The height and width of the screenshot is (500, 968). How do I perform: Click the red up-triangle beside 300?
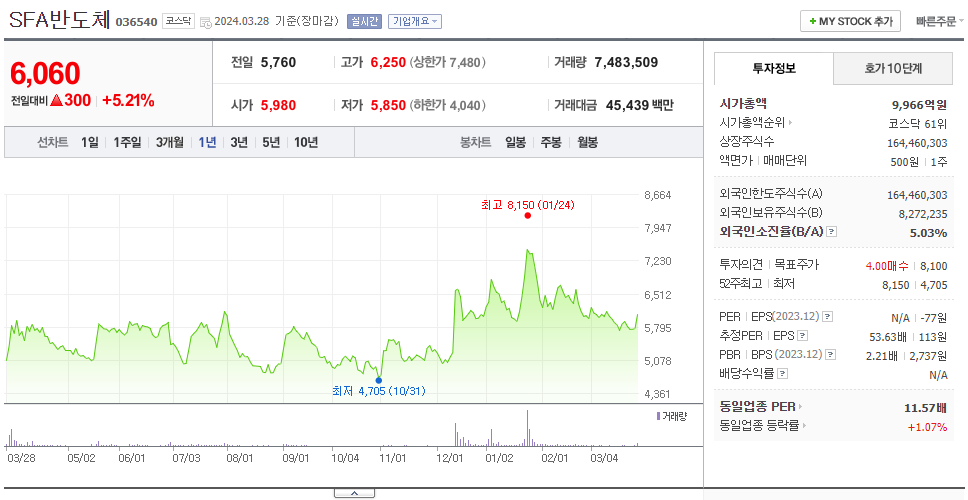coord(56,100)
